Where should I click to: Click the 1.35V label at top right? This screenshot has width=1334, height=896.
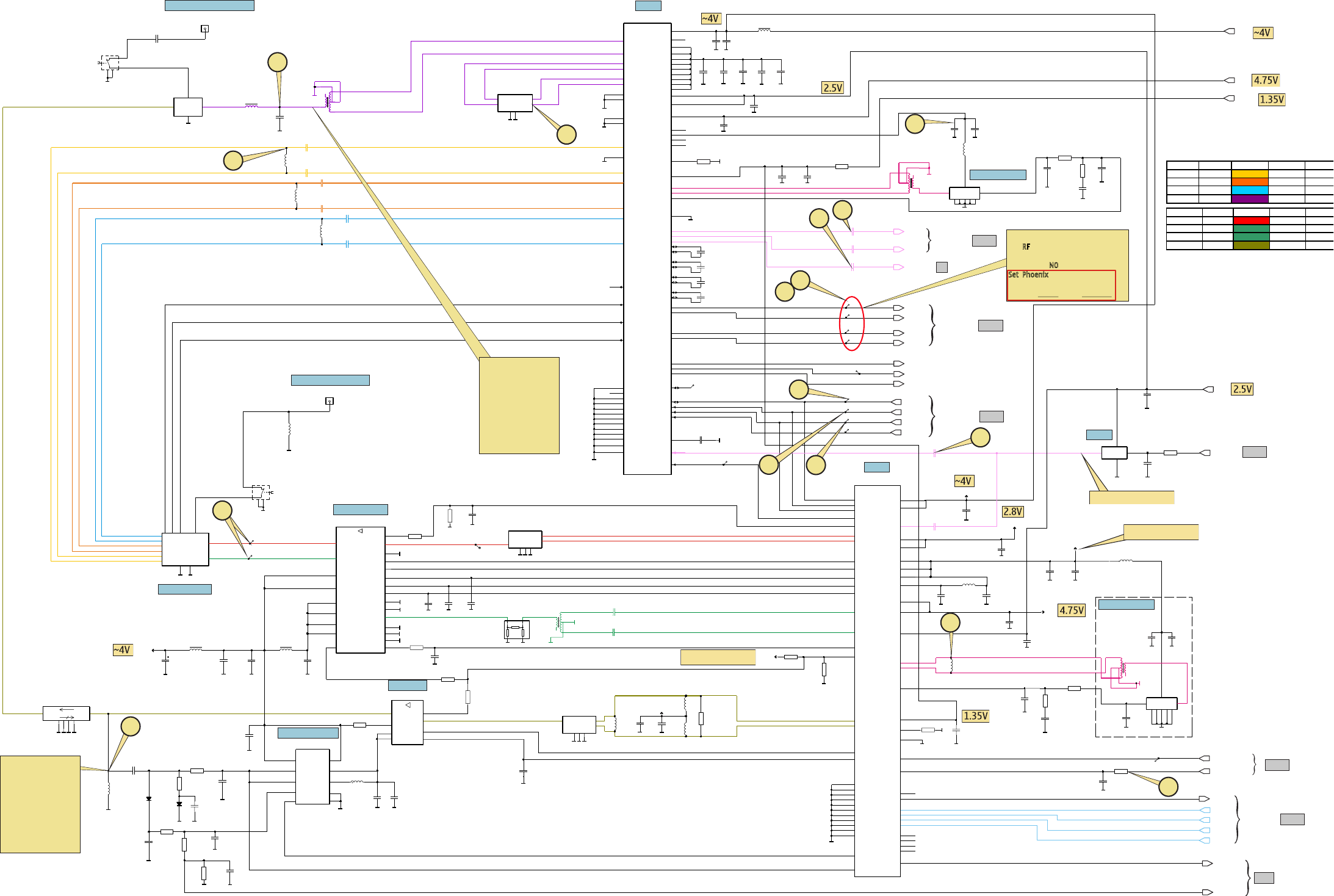click(x=1271, y=99)
